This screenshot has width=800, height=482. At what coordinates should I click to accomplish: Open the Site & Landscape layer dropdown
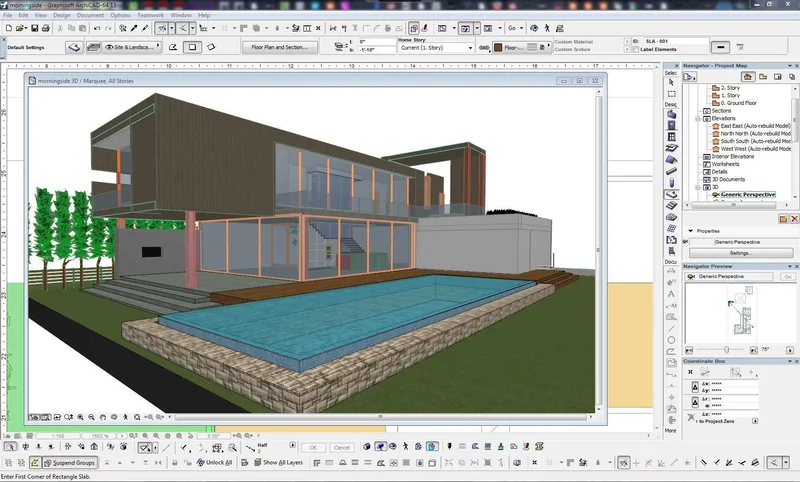click(x=132, y=47)
